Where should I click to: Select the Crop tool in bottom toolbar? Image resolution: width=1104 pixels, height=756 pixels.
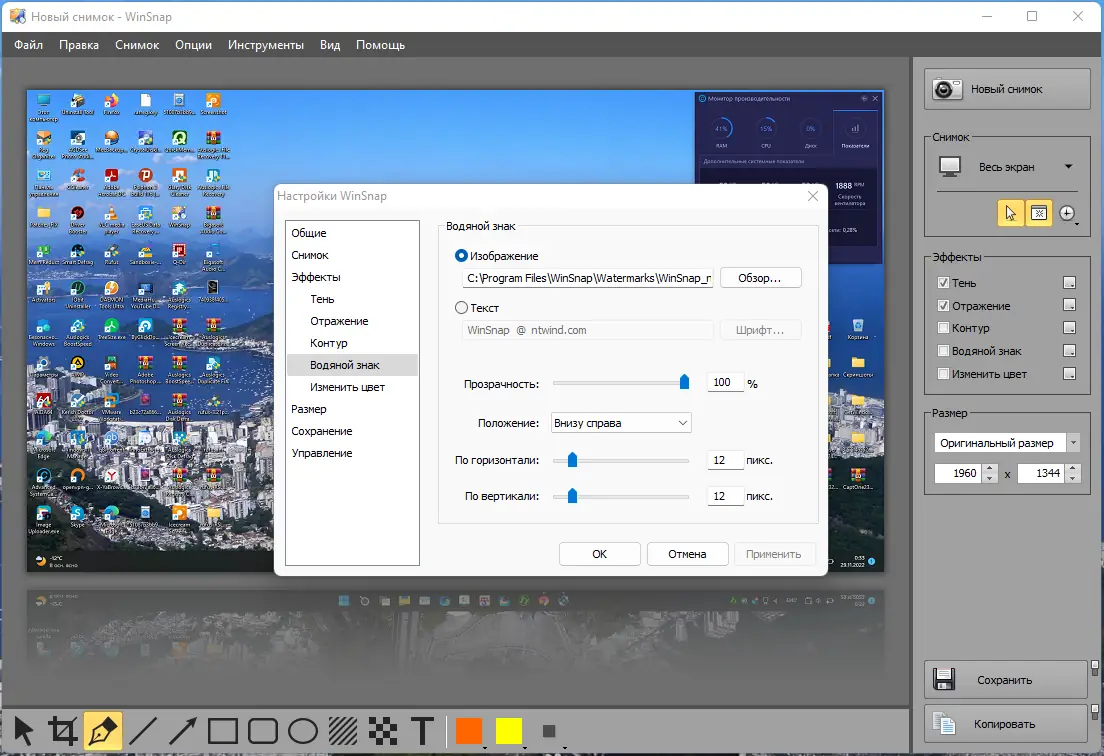(62, 731)
